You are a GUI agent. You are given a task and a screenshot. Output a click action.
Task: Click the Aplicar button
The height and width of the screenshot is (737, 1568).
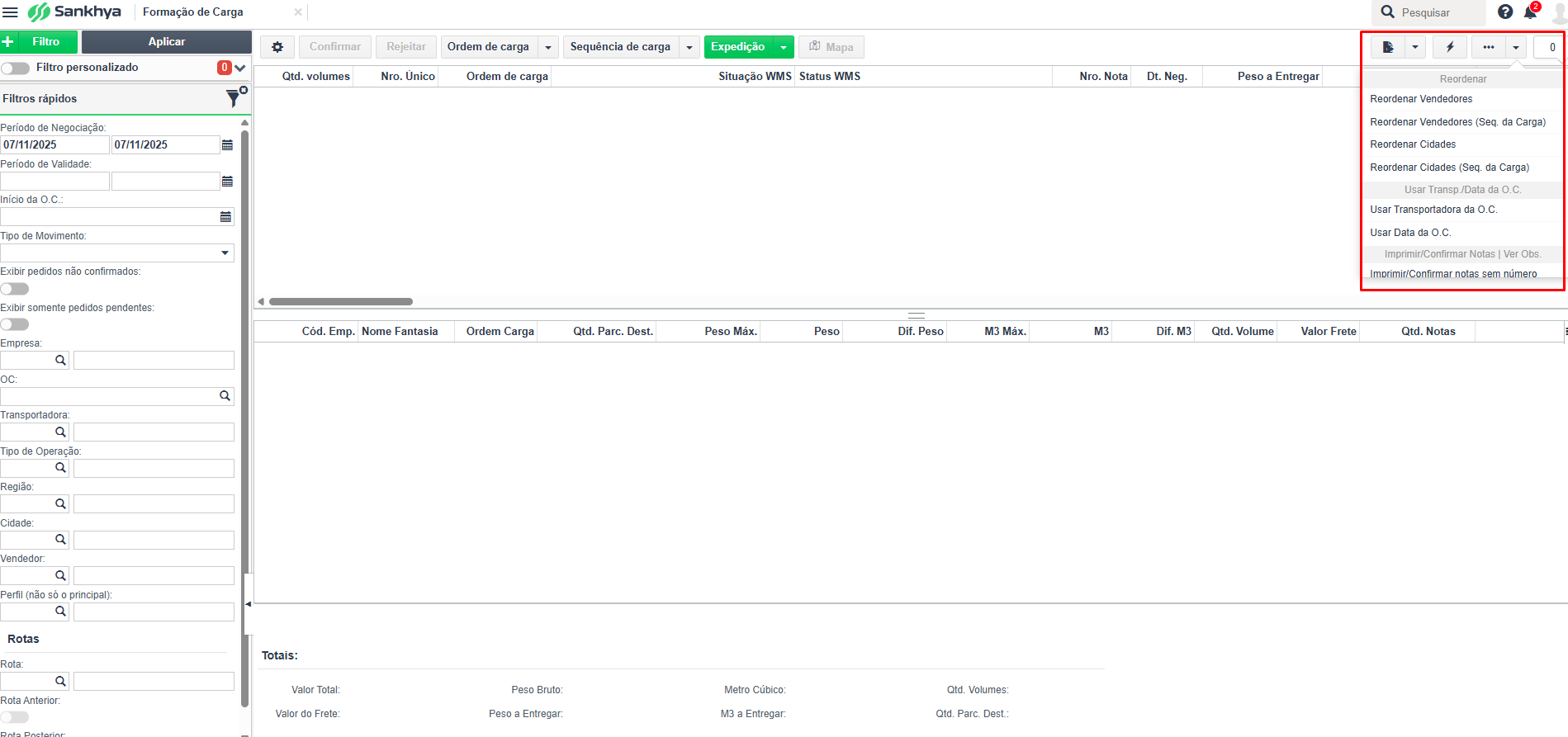(167, 41)
